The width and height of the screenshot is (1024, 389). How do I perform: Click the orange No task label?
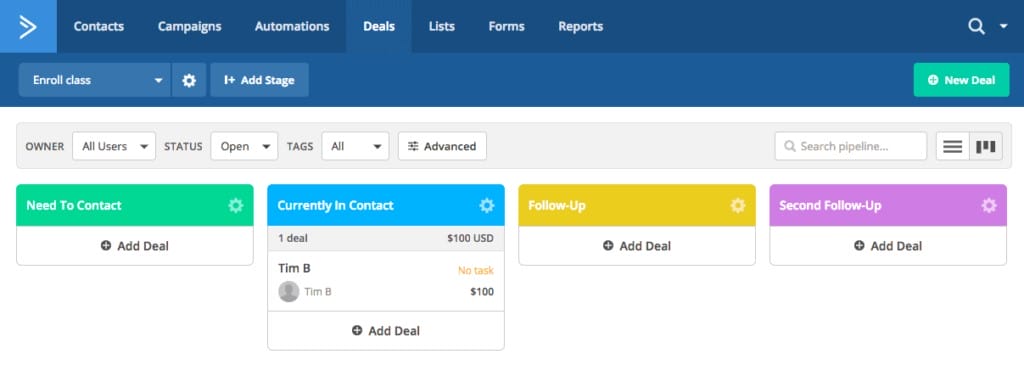(475, 270)
